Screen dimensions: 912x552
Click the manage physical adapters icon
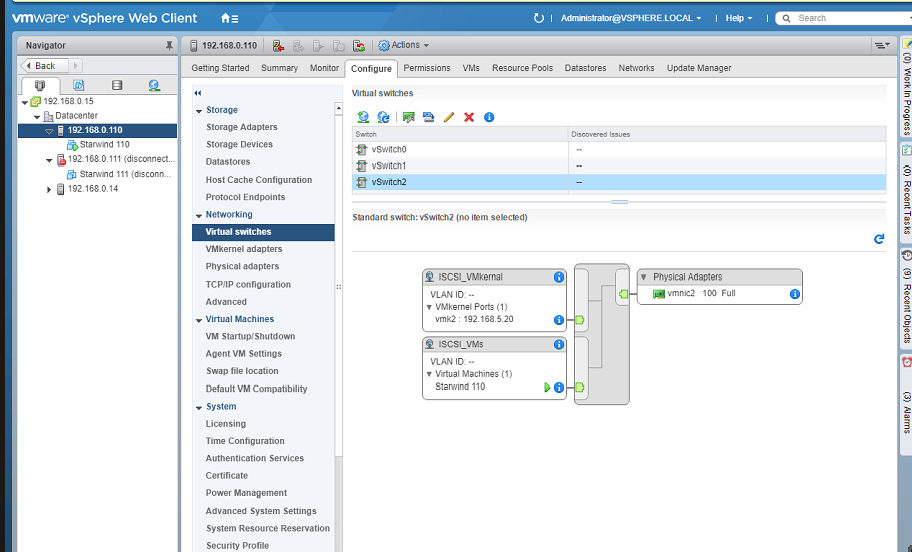tap(408, 117)
